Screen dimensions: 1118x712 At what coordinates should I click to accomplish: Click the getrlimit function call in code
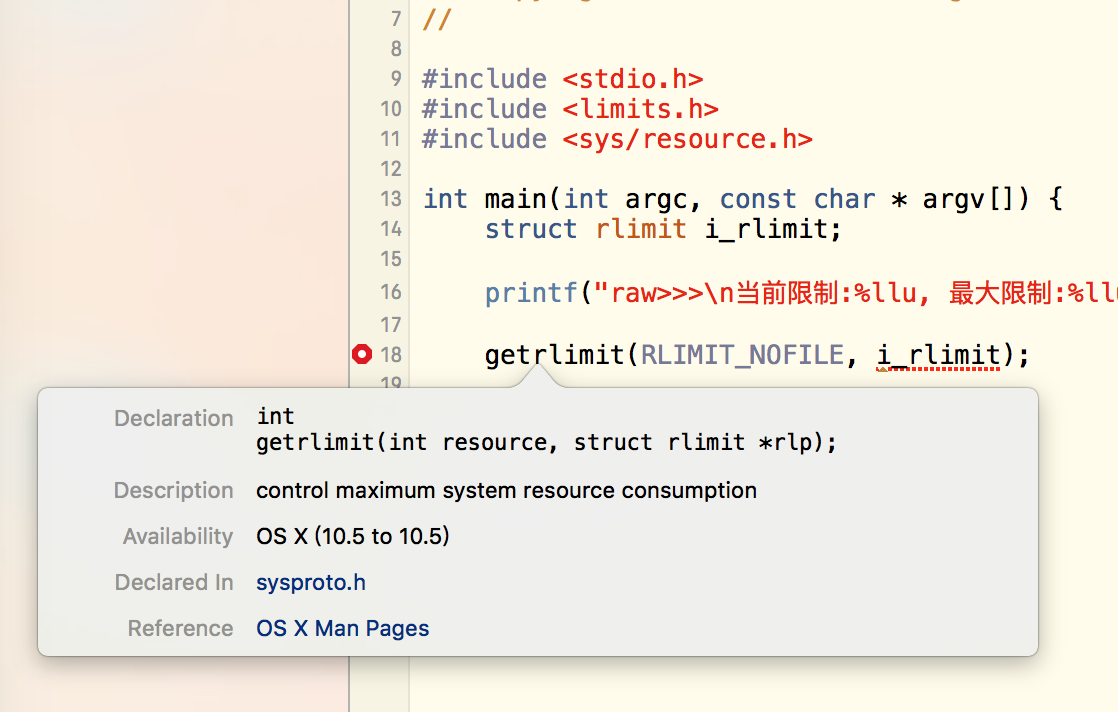click(x=554, y=354)
